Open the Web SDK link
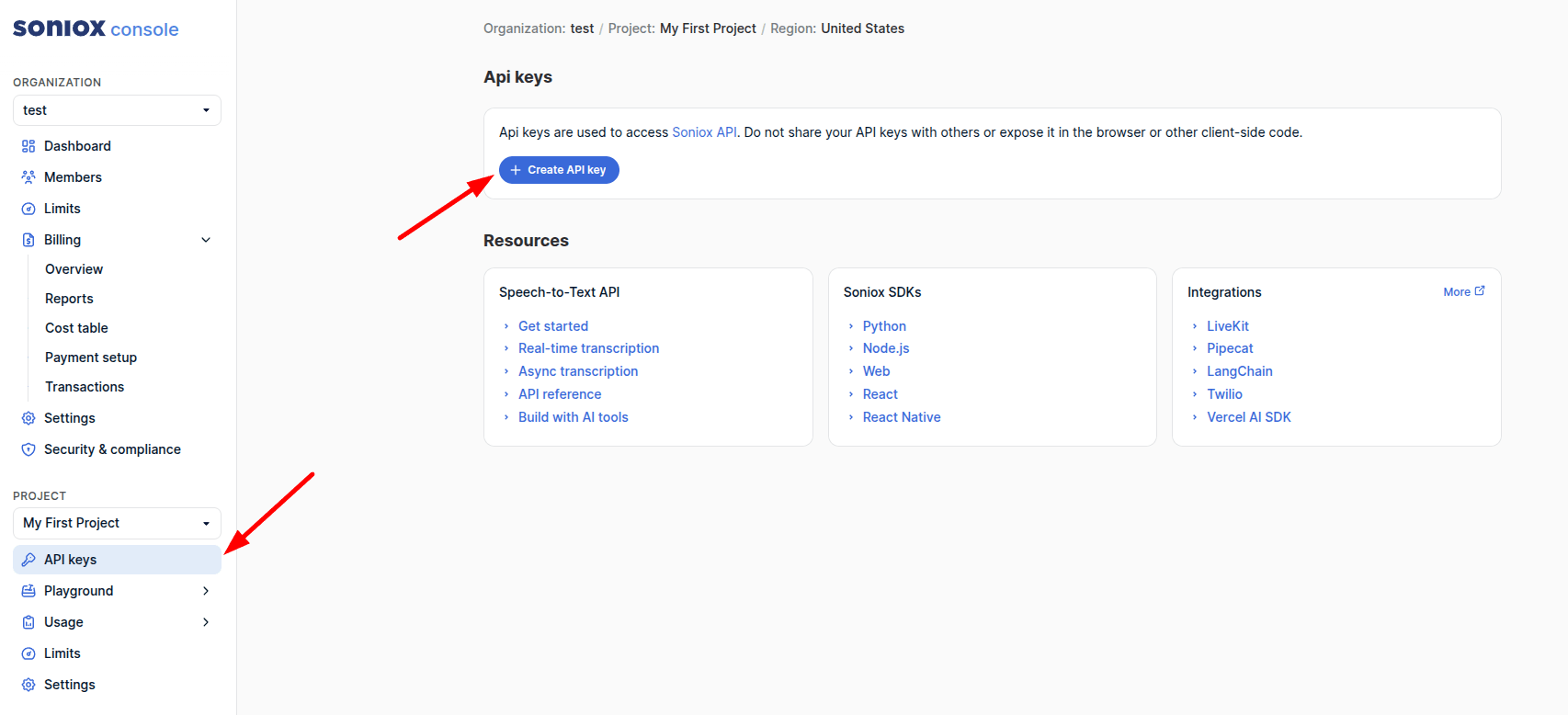The height and width of the screenshot is (715, 1568). (x=876, y=371)
